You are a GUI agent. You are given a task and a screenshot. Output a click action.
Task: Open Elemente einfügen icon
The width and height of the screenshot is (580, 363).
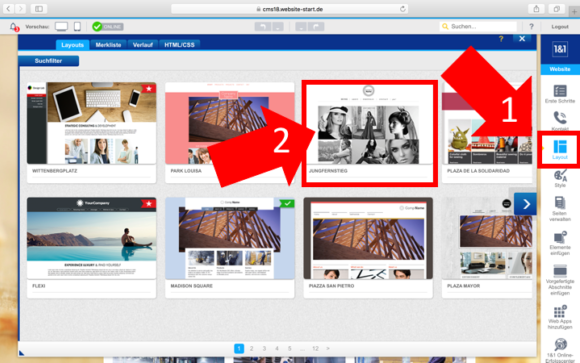(x=560, y=237)
